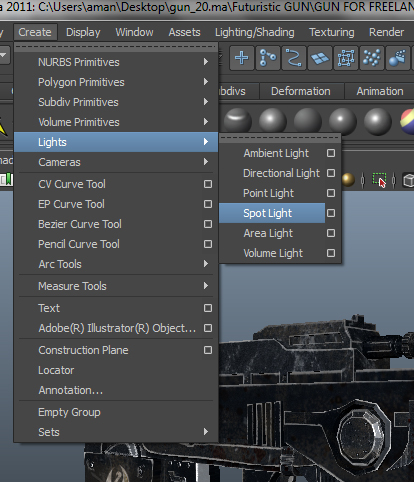
Task: Switch to the Deformation shelf tab
Action: 301,91
